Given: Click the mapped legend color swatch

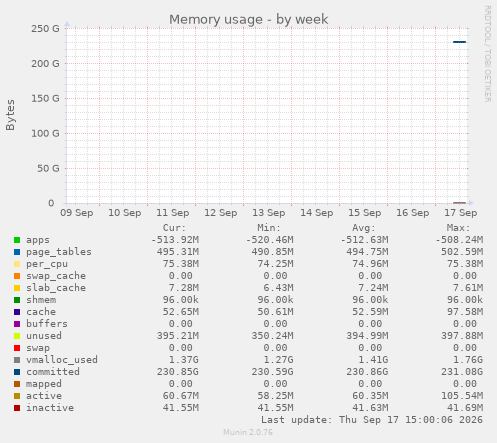Looking at the screenshot, I should [x=17, y=384].
